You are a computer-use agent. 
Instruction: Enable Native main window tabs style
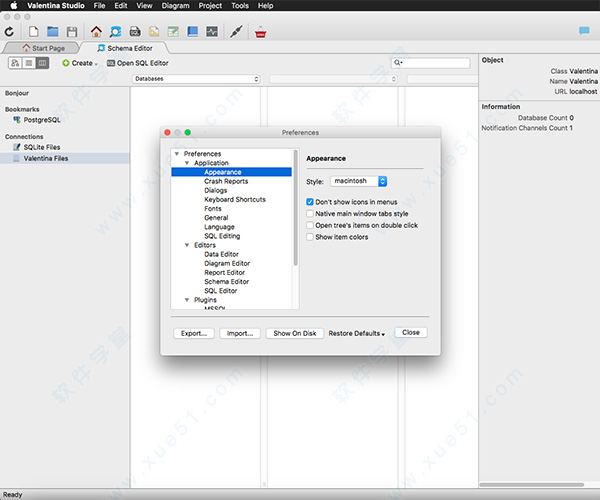click(310, 213)
